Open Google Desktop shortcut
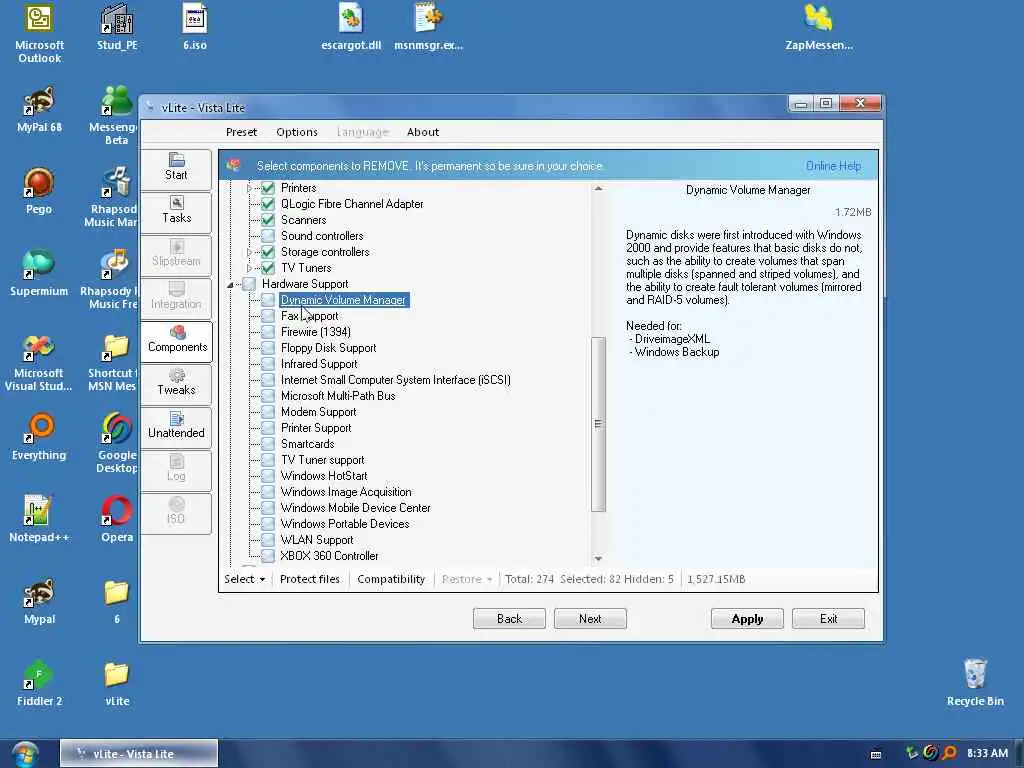This screenshot has height=768, width=1024. pos(118,443)
